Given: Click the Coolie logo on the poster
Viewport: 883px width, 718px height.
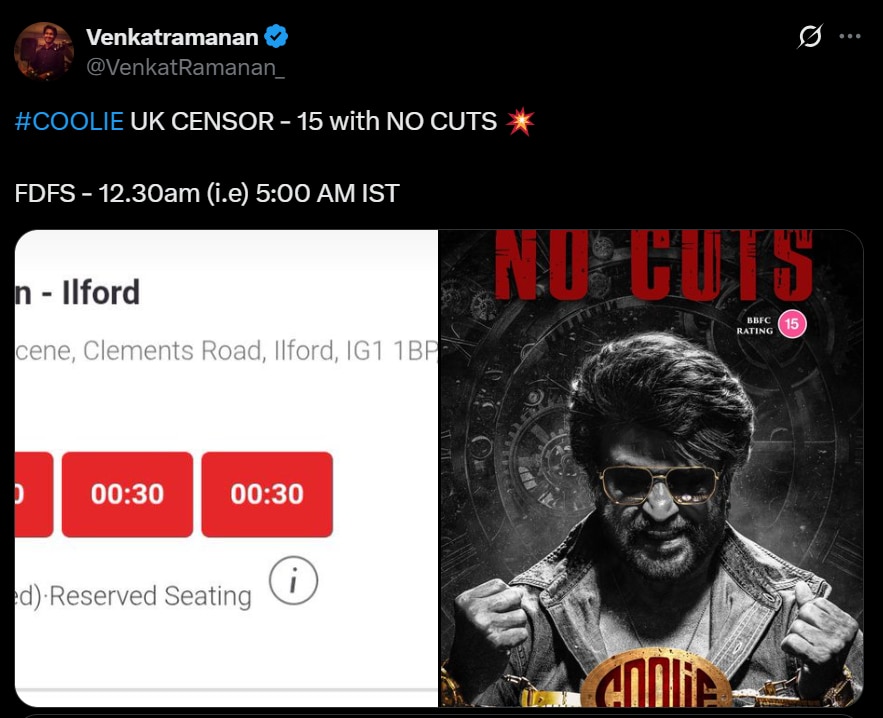Looking at the screenshot, I should click(x=654, y=683).
